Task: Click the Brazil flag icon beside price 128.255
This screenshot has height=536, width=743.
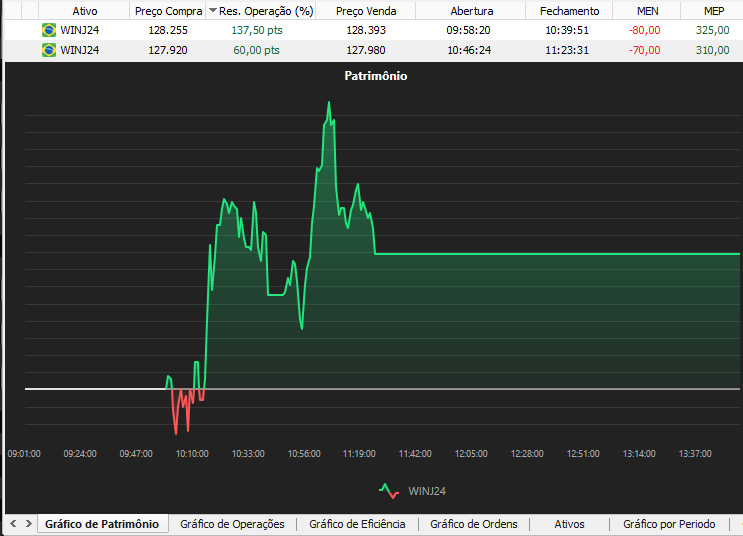Action: 49,30
